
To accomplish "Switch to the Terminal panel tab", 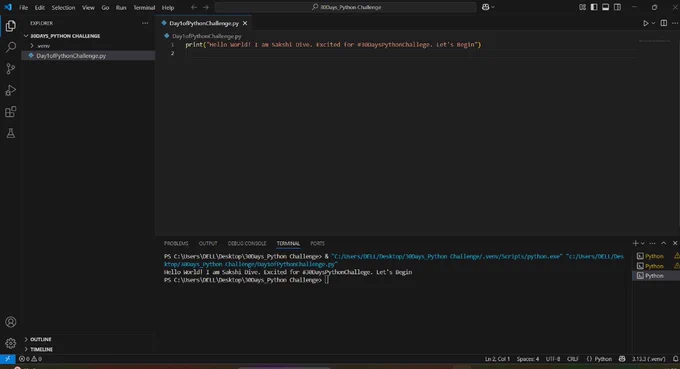I will pyautogui.click(x=288, y=243).
